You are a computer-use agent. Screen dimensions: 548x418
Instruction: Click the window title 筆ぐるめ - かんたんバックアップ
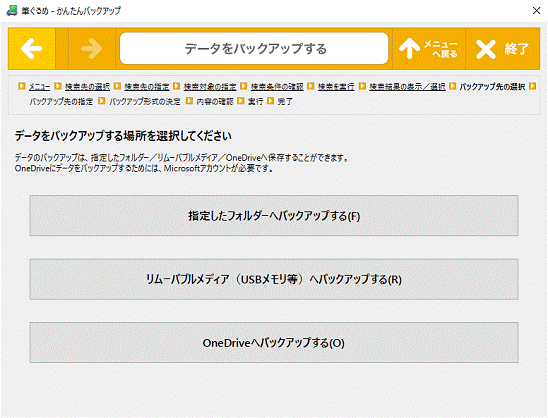click(x=71, y=10)
